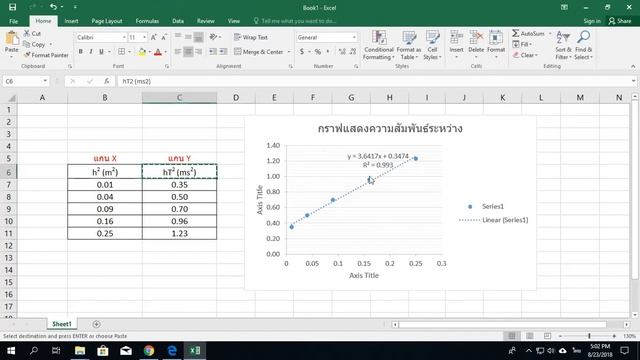Apply red font color A
This screenshot has width=640, height=360.
158,52
